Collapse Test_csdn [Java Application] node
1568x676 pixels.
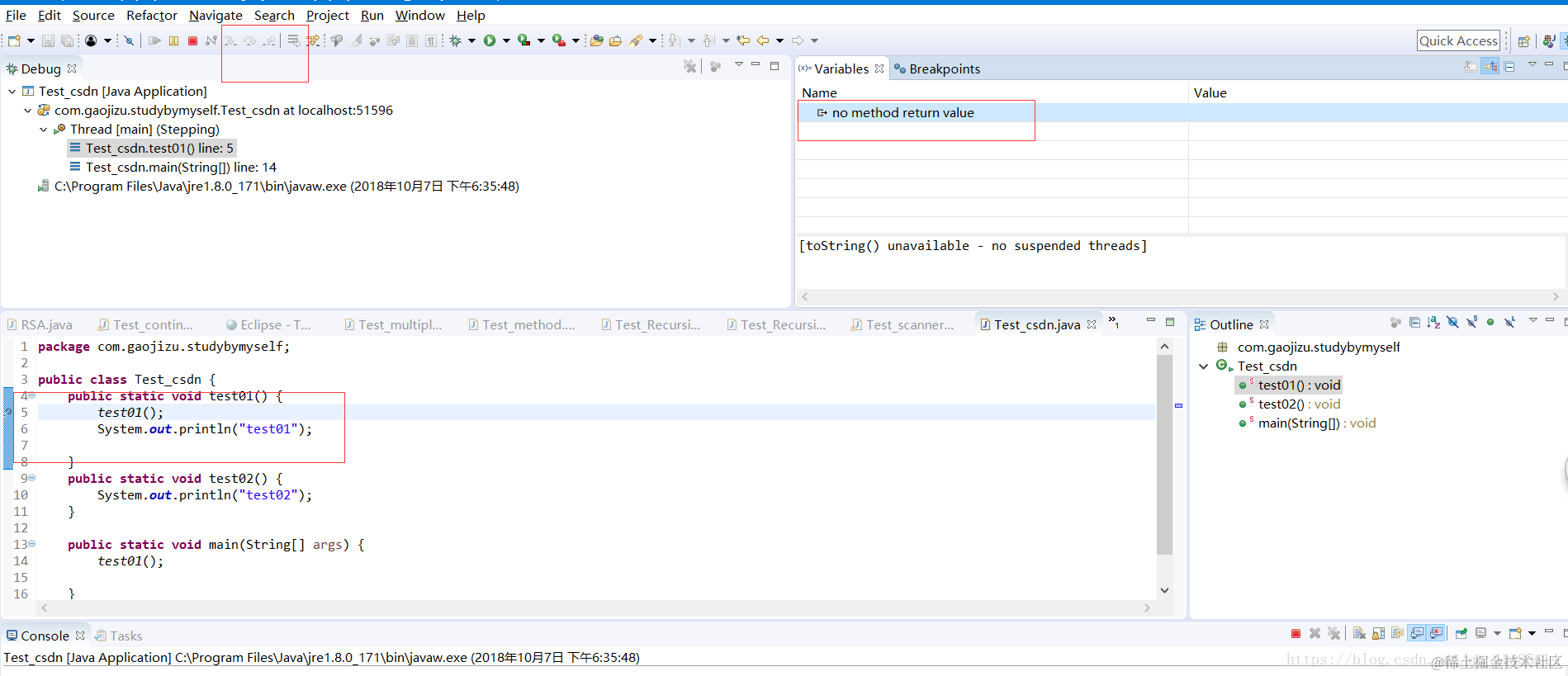12,92
